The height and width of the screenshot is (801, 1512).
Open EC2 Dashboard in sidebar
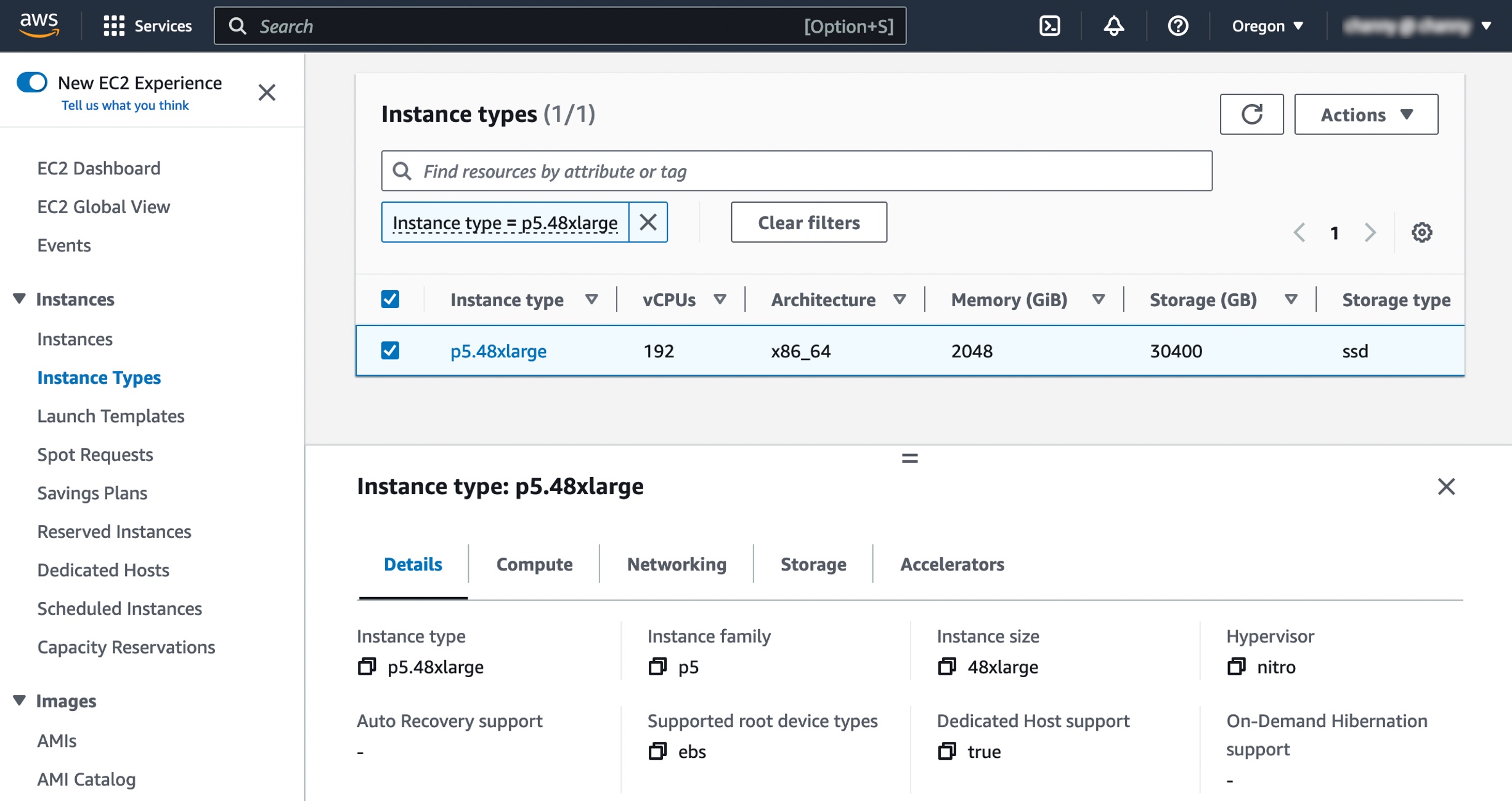tap(99, 168)
